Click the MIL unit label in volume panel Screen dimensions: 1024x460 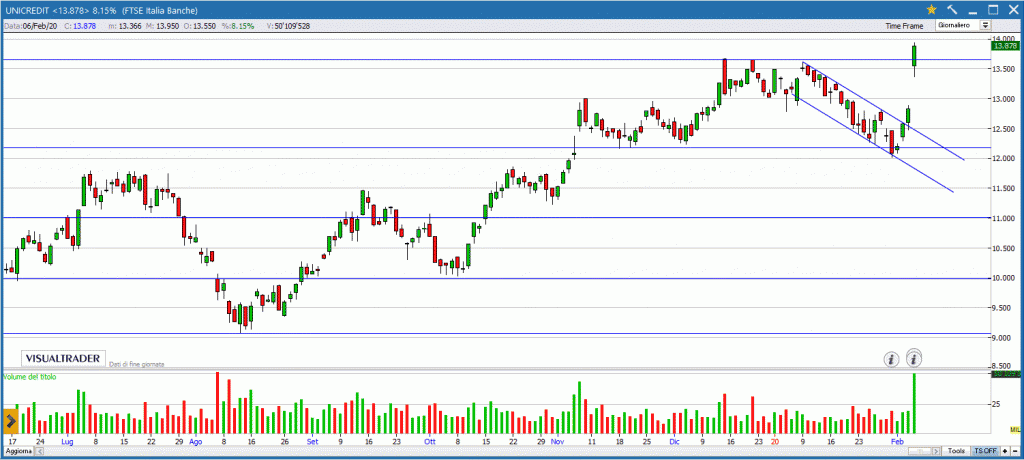pos(1014,429)
